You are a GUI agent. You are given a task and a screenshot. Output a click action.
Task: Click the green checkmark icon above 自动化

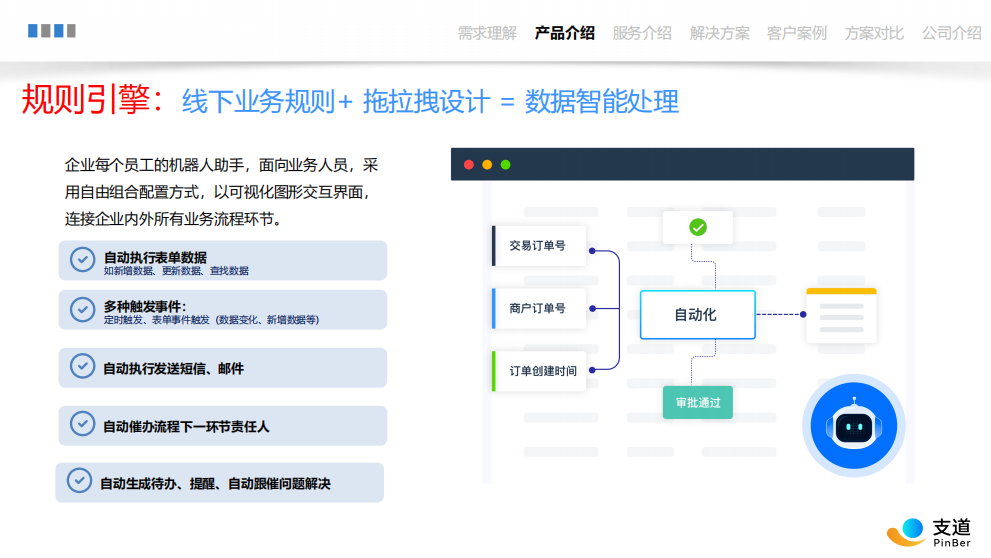pyautogui.click(x=698, y=227)
